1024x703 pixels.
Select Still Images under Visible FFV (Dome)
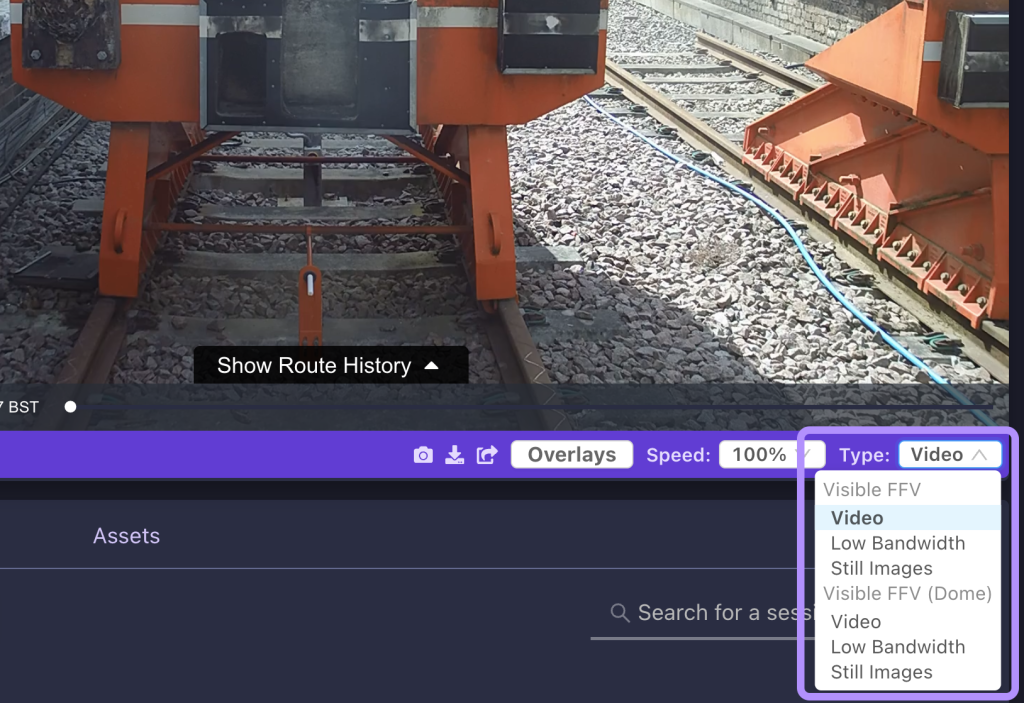point(908,672)
